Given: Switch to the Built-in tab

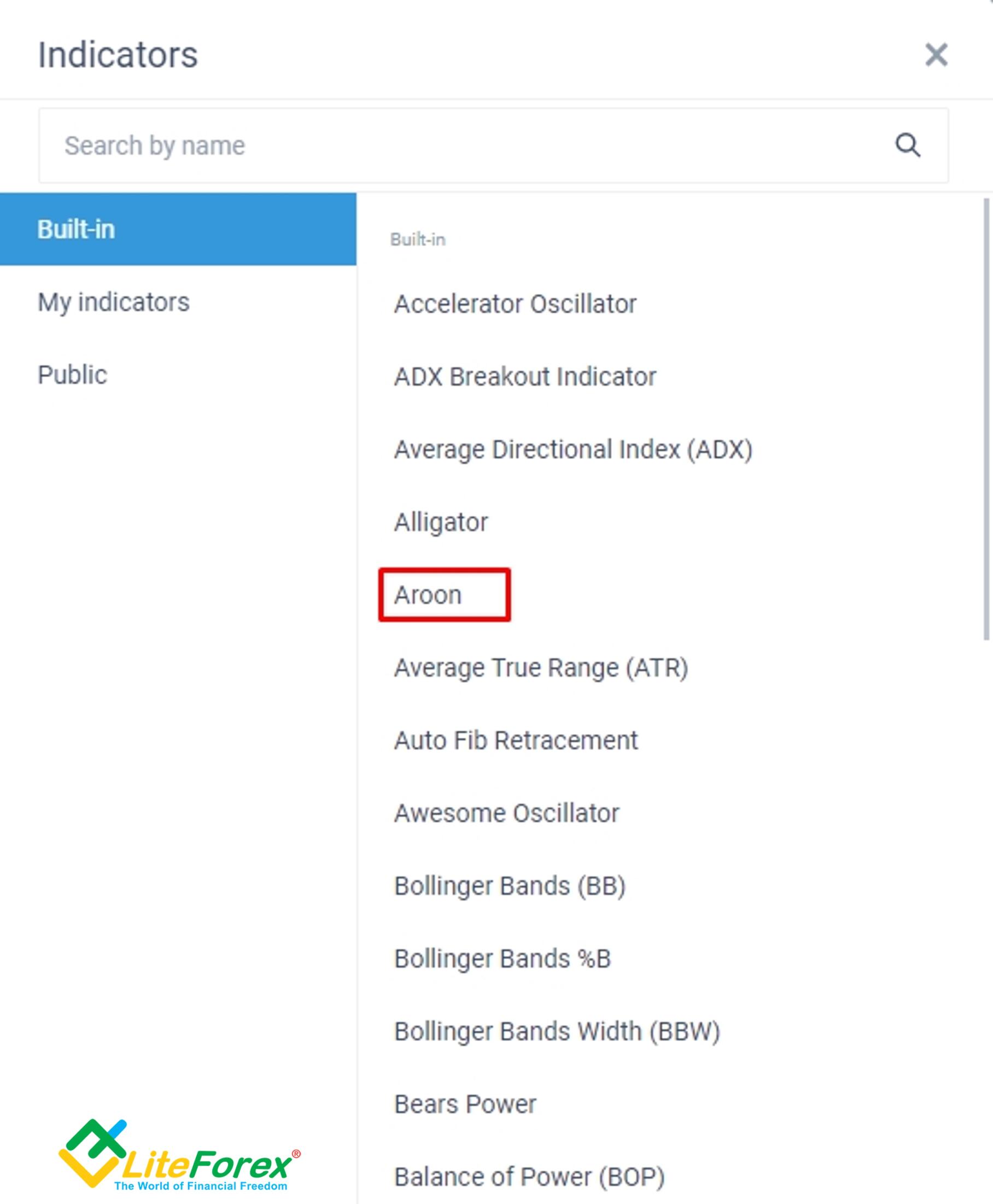Looking at the screenshot, I should 76,228.
